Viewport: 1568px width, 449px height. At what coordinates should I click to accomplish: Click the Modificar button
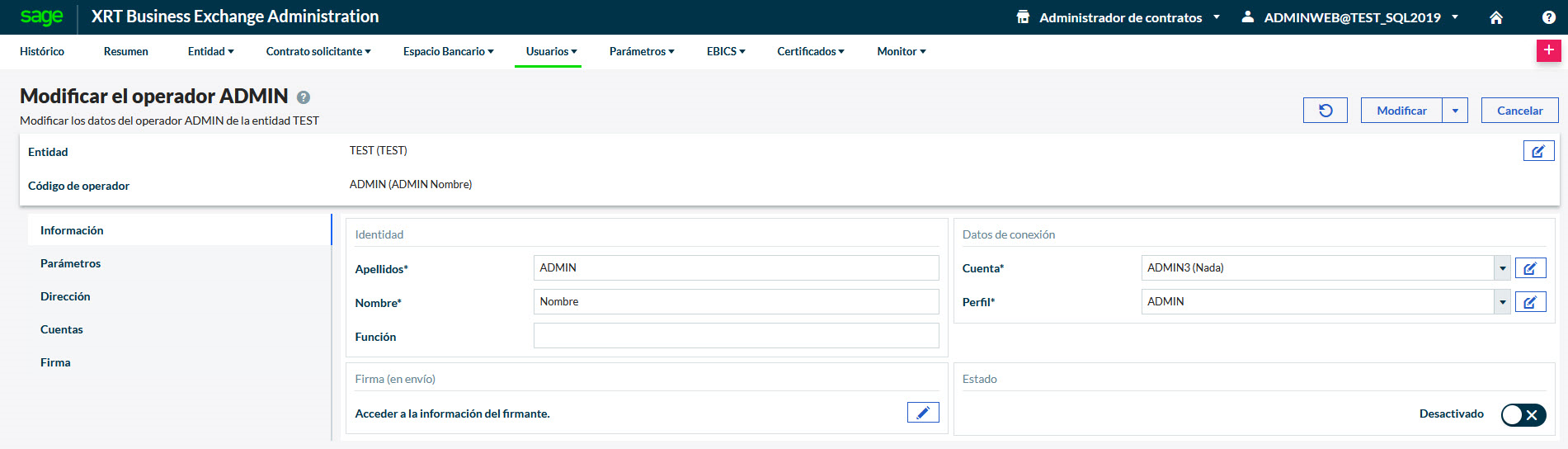(1401, 111)
